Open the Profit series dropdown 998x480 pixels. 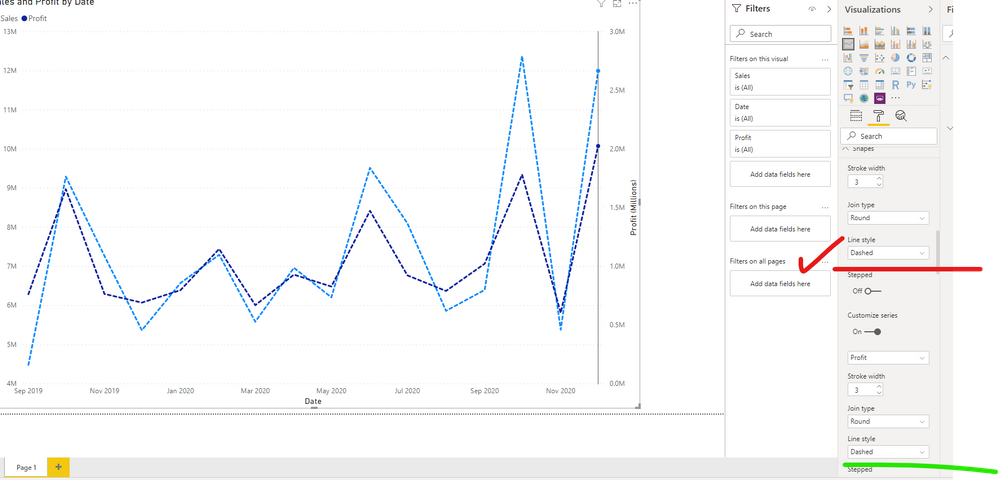888,358
